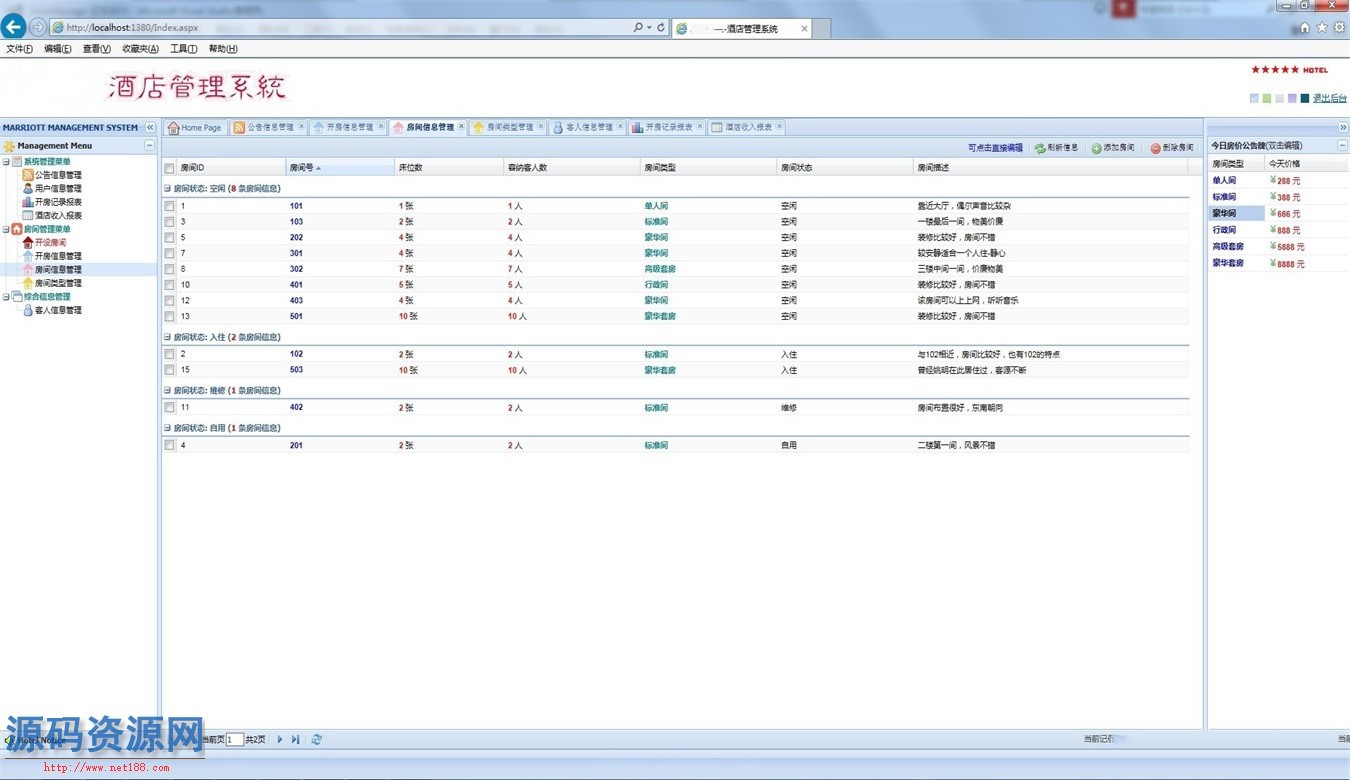Viewport: 1350px width, 780px height.
Task: Switch to the Home Page tab
Action: [x=194, y=127]
